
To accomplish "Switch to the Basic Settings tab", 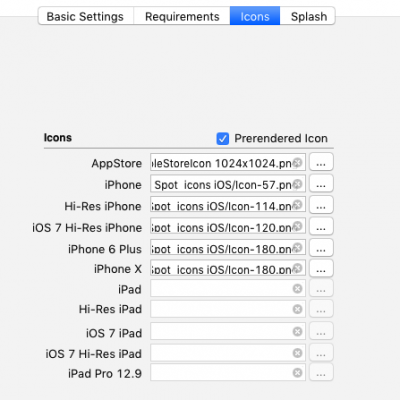I will (86, 16).
